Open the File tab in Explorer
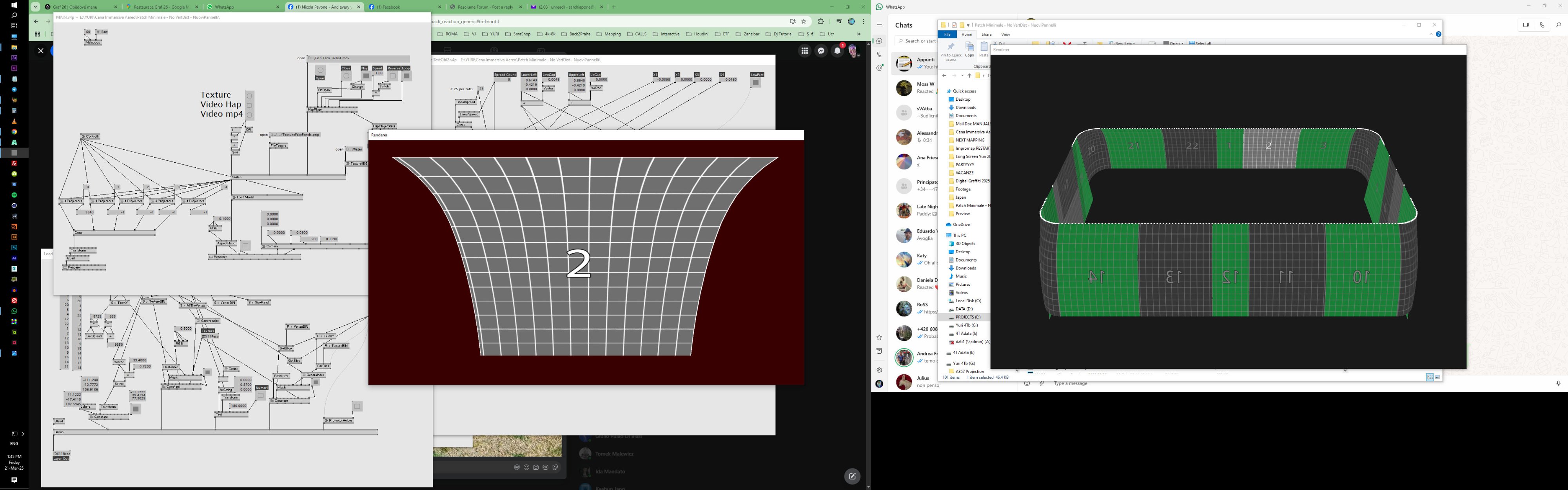The width and height of the screenshot is (1568, 490). (947, 35)
